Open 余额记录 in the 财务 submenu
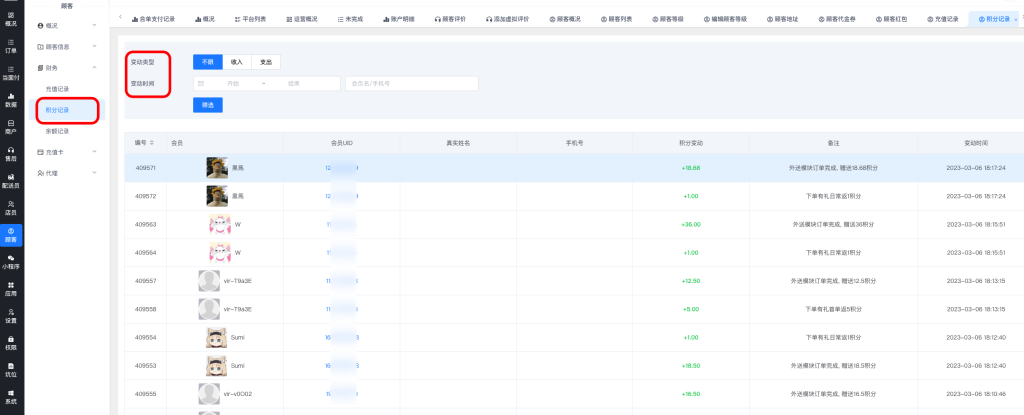Image resolution: width=1024 pixels, height=415 pixels. point(58,131)
